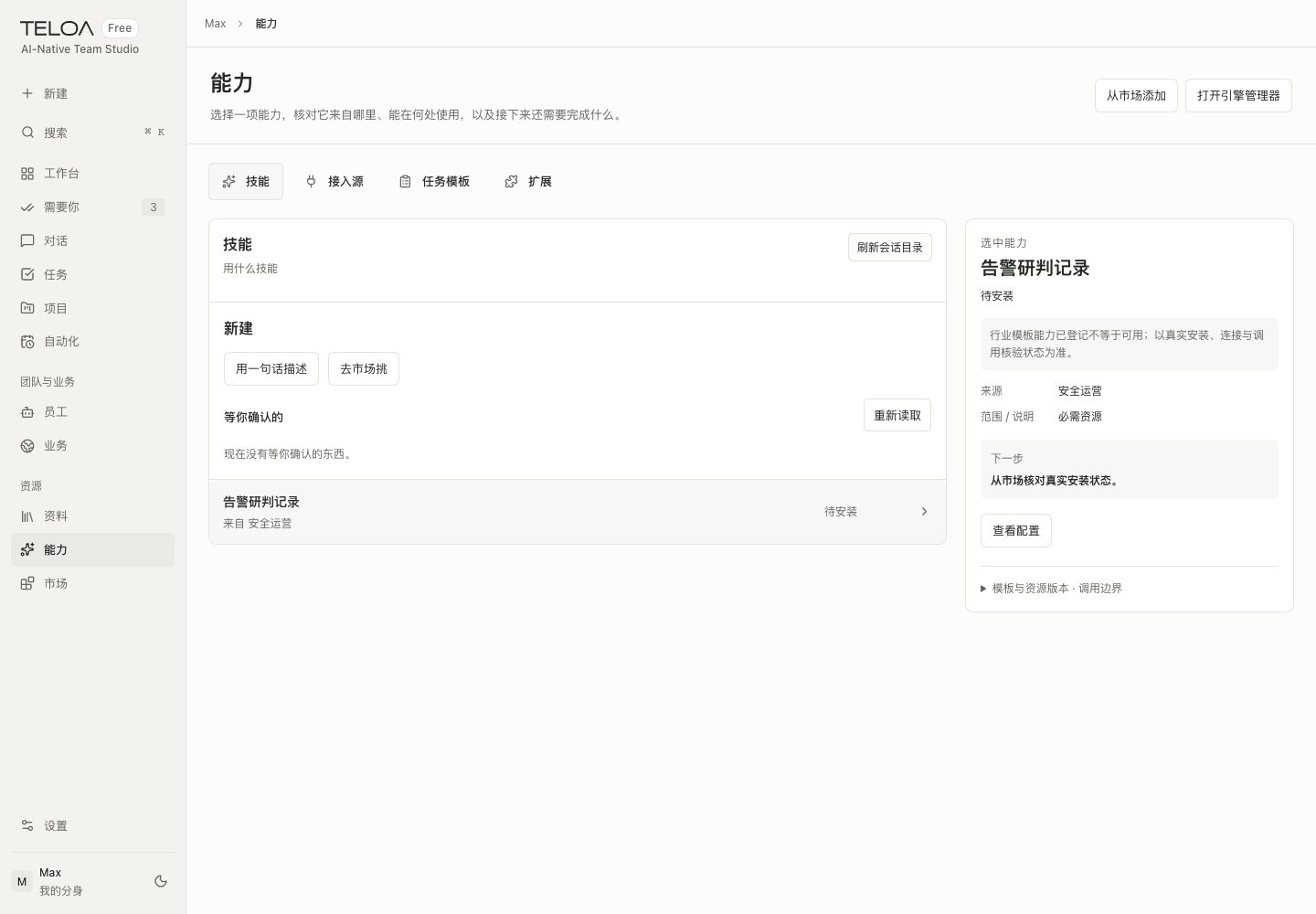Click the 用一句话描述 button

coord(271,369)
